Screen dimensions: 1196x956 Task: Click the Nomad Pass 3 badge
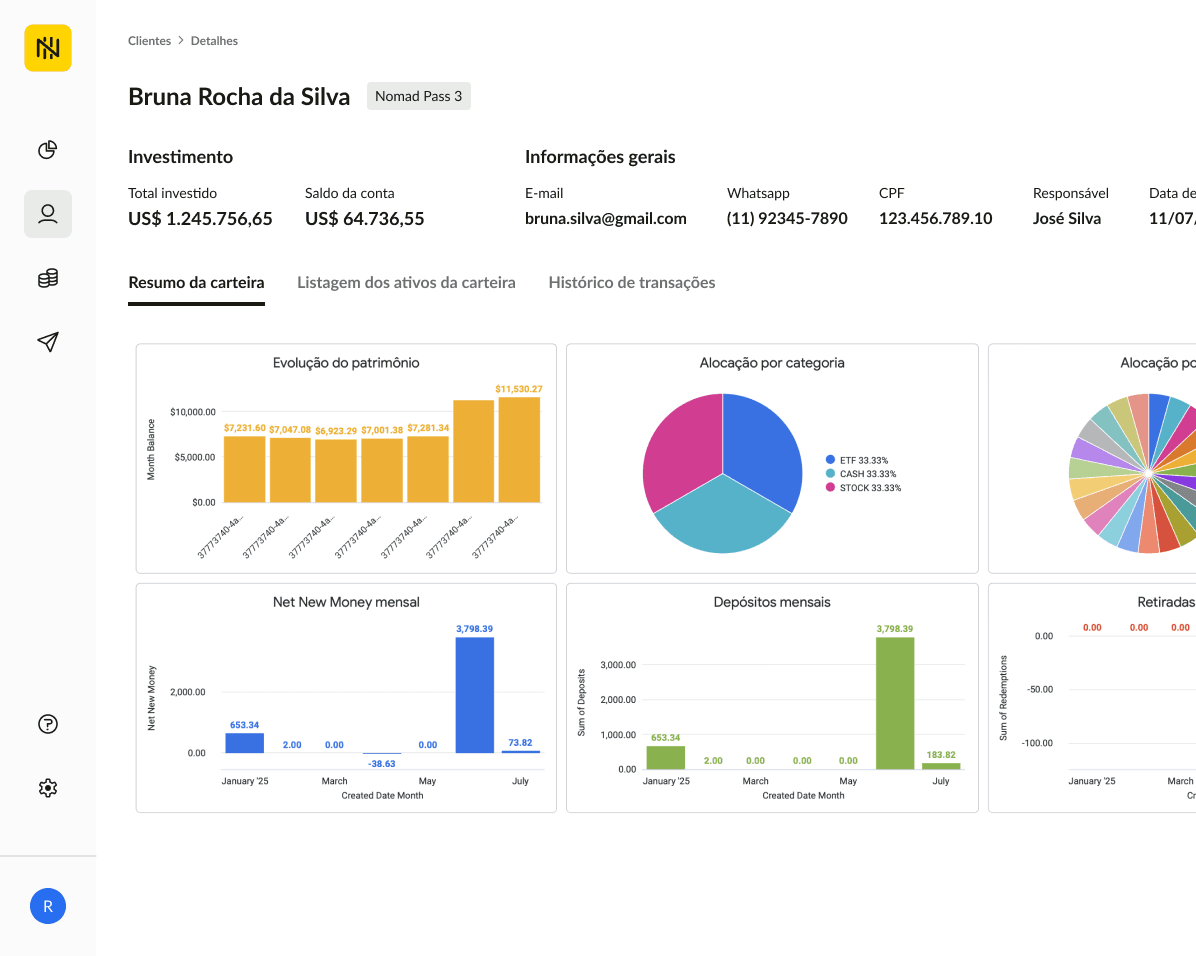pyautogui.click(x=419, y=96)
